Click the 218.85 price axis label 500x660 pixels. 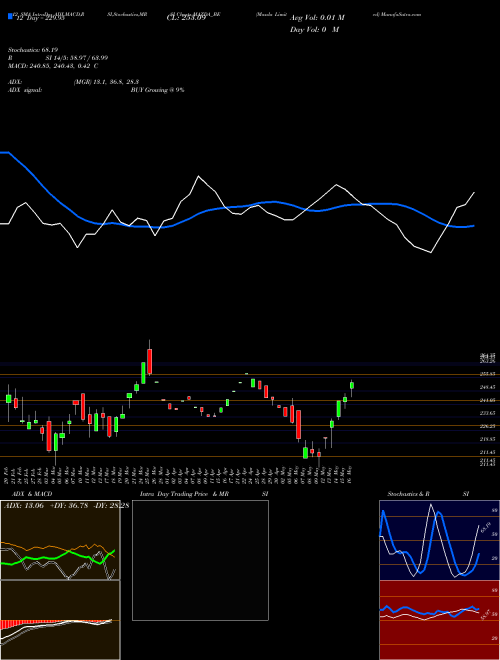488,439
